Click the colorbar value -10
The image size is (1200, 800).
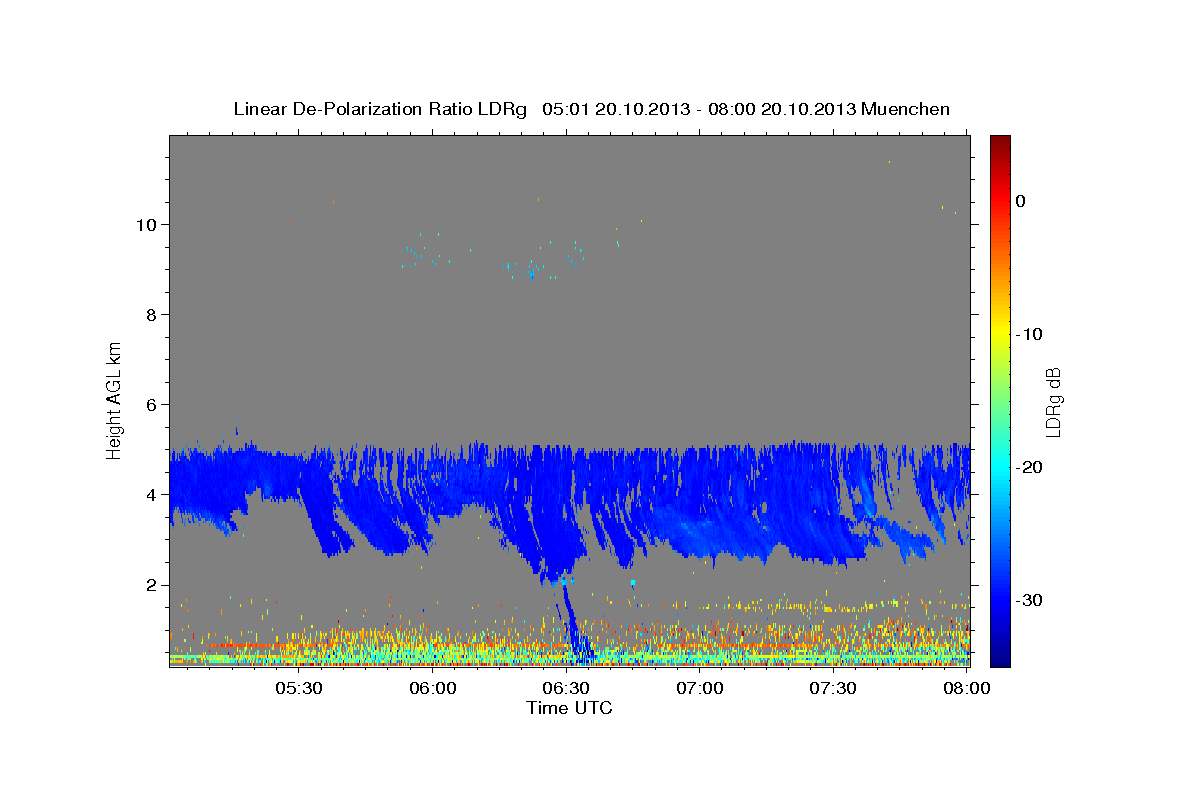coord(1030,334)
